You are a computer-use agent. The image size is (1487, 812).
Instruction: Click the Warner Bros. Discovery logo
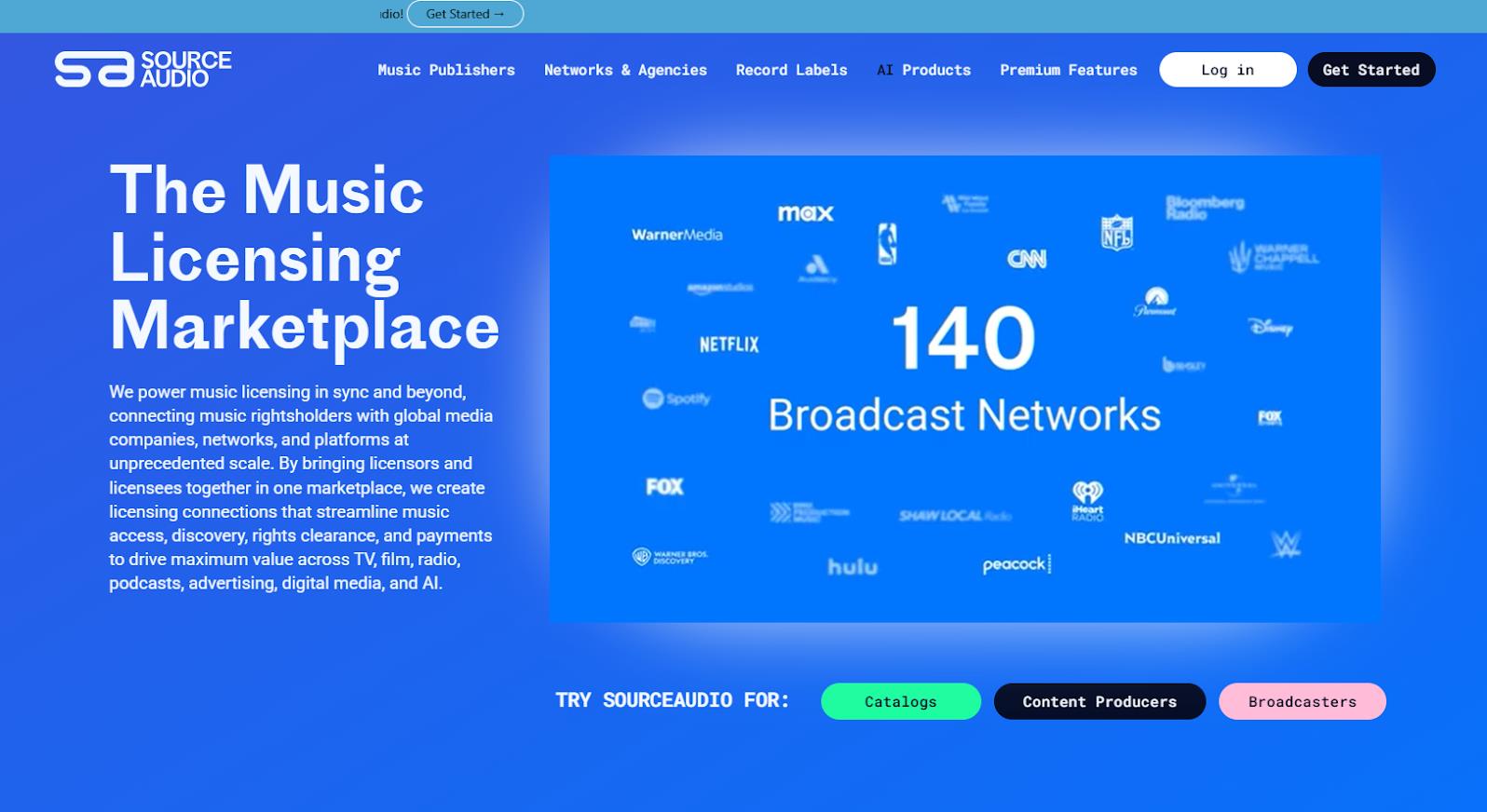[x=670, y=557]
